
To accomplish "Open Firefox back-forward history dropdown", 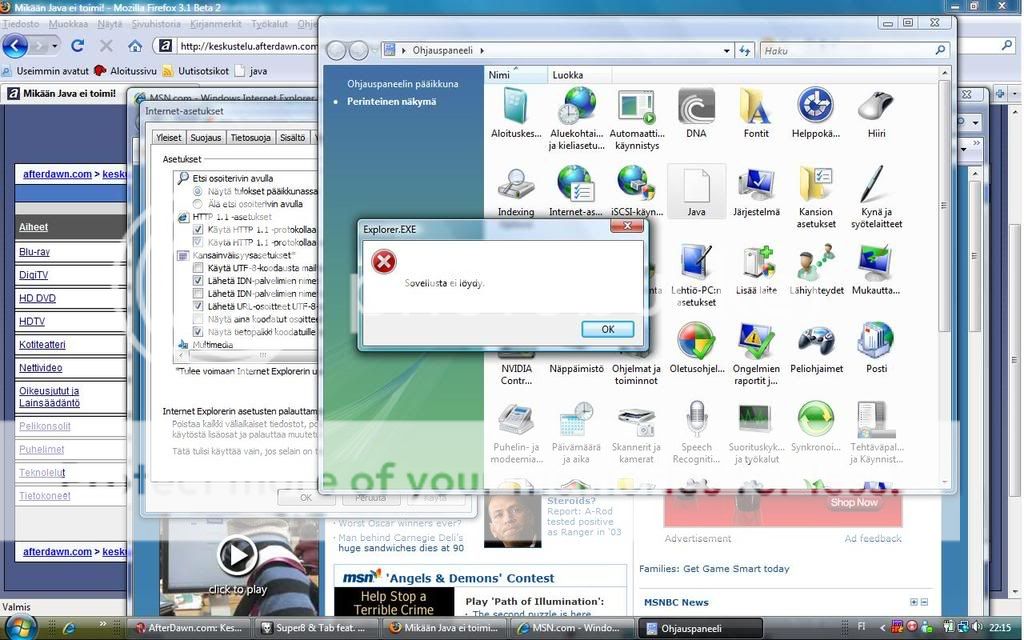I will (55, 46).
